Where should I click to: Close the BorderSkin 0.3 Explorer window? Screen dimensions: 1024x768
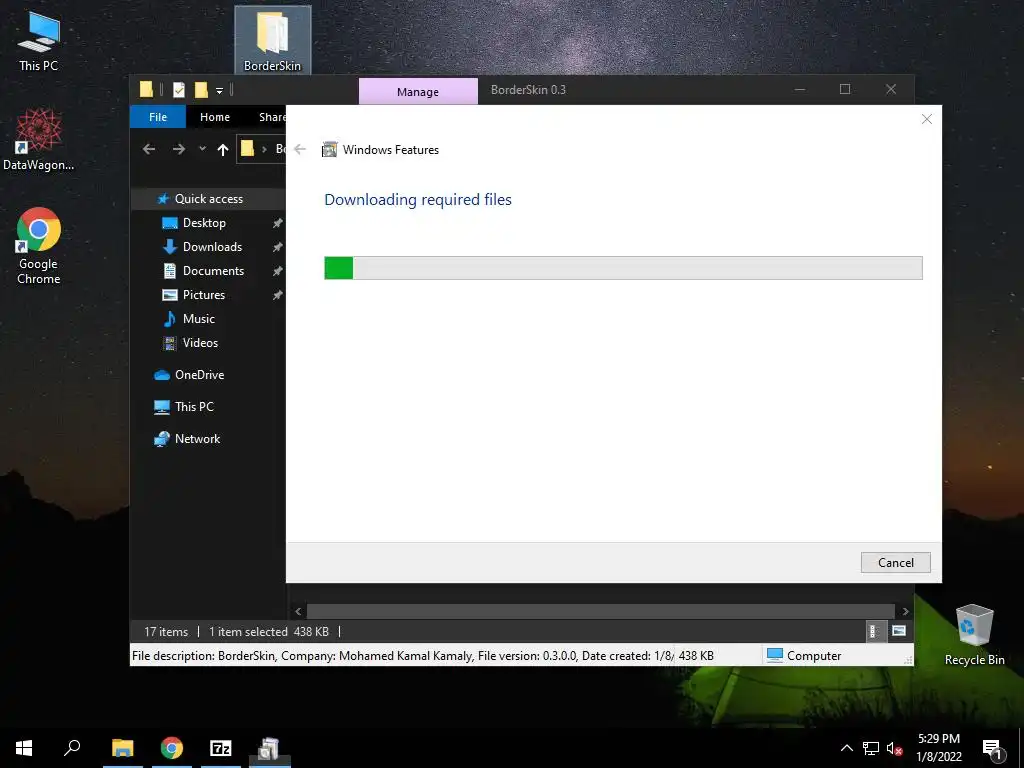[891, 89]
